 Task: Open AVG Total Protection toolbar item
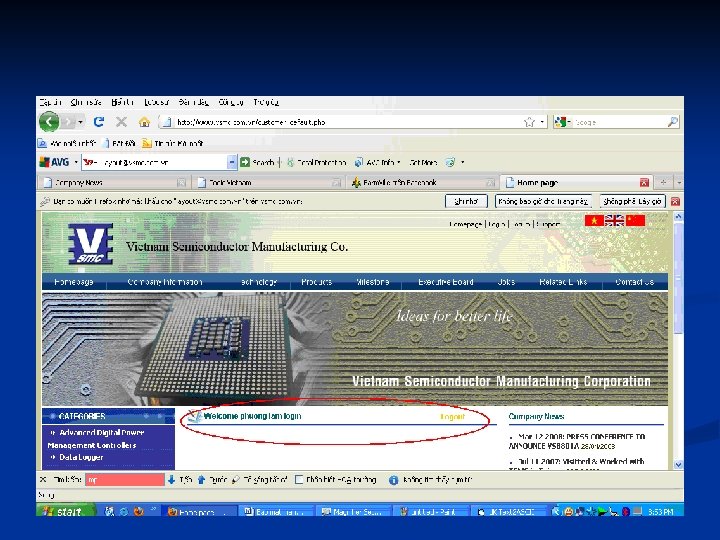[x=317, y=162]
